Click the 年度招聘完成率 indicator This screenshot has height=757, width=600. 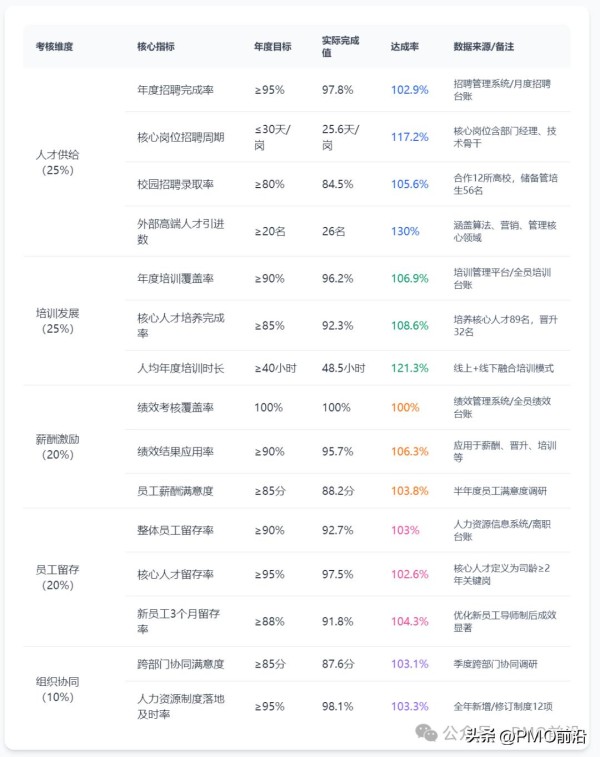(175, 90)
